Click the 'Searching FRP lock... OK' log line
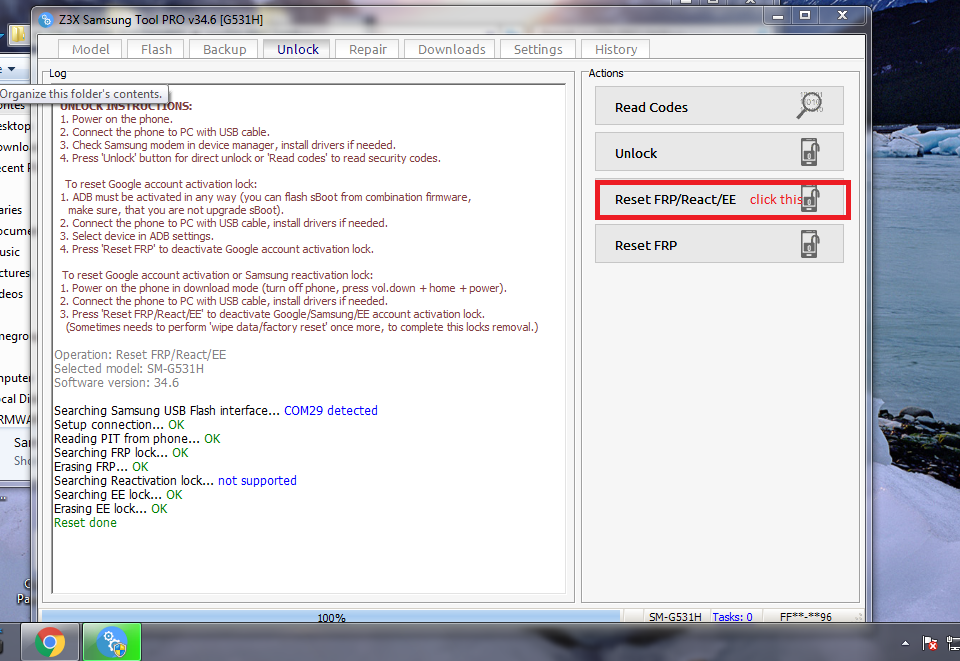Screen dimensions: 960x661 [x=121, y=452]
